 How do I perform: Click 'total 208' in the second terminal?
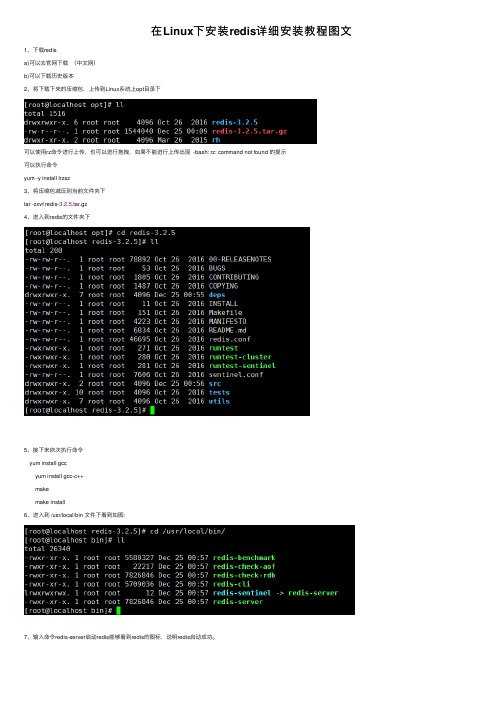(x=44, y=251)
